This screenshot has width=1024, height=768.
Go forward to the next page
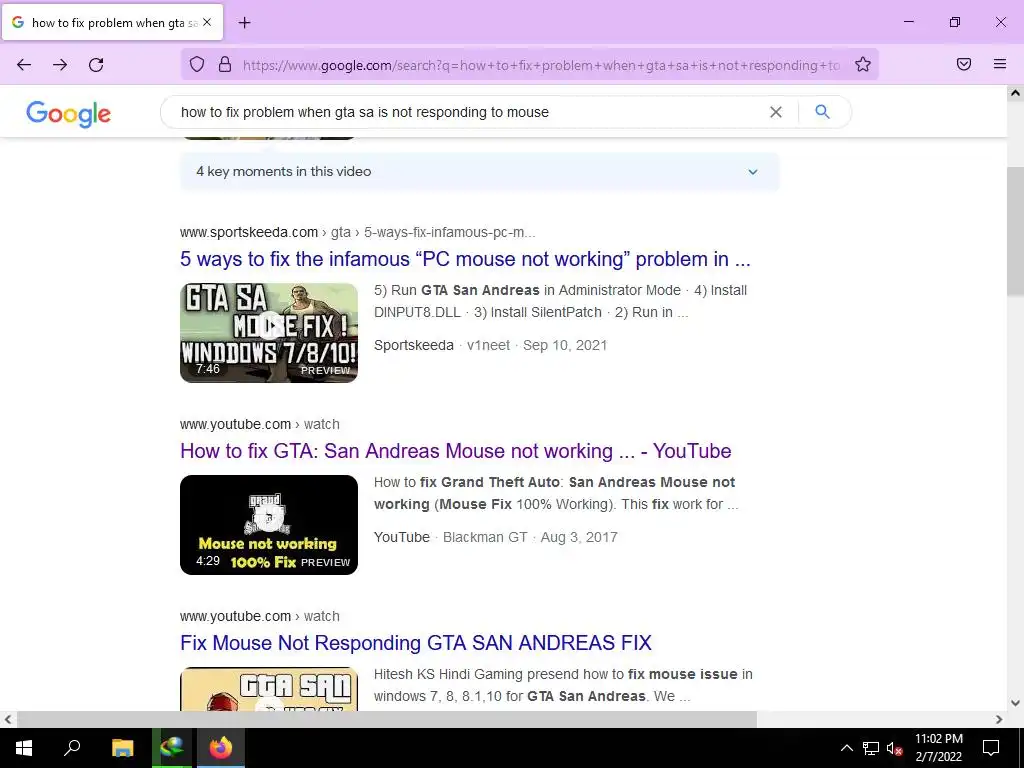pos(60,64)
